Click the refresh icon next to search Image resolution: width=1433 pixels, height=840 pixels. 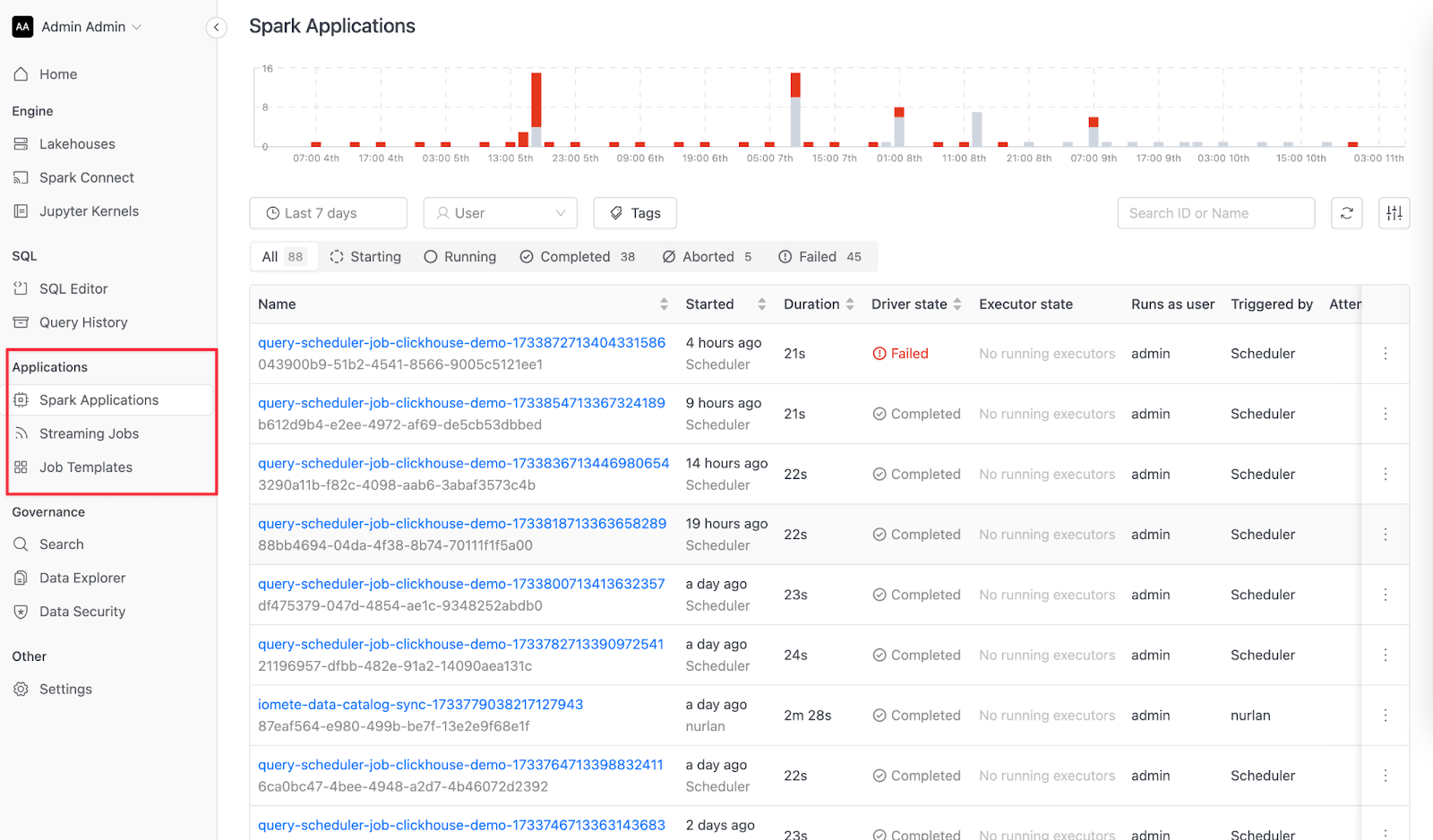point(1347,213)
